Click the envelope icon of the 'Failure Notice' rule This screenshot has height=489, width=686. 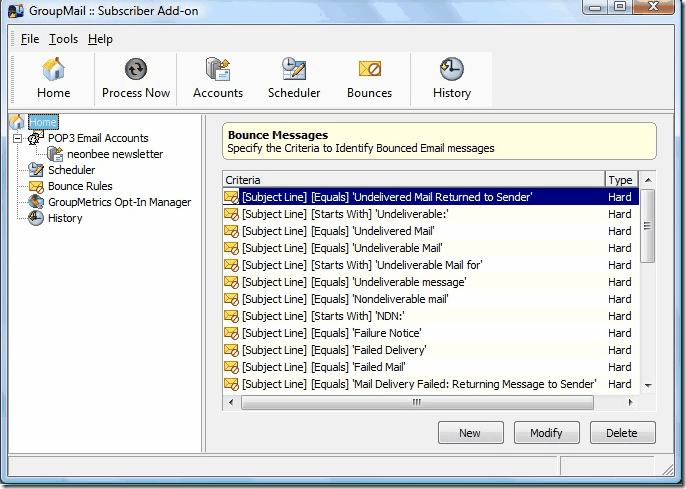tap(231, 333)
